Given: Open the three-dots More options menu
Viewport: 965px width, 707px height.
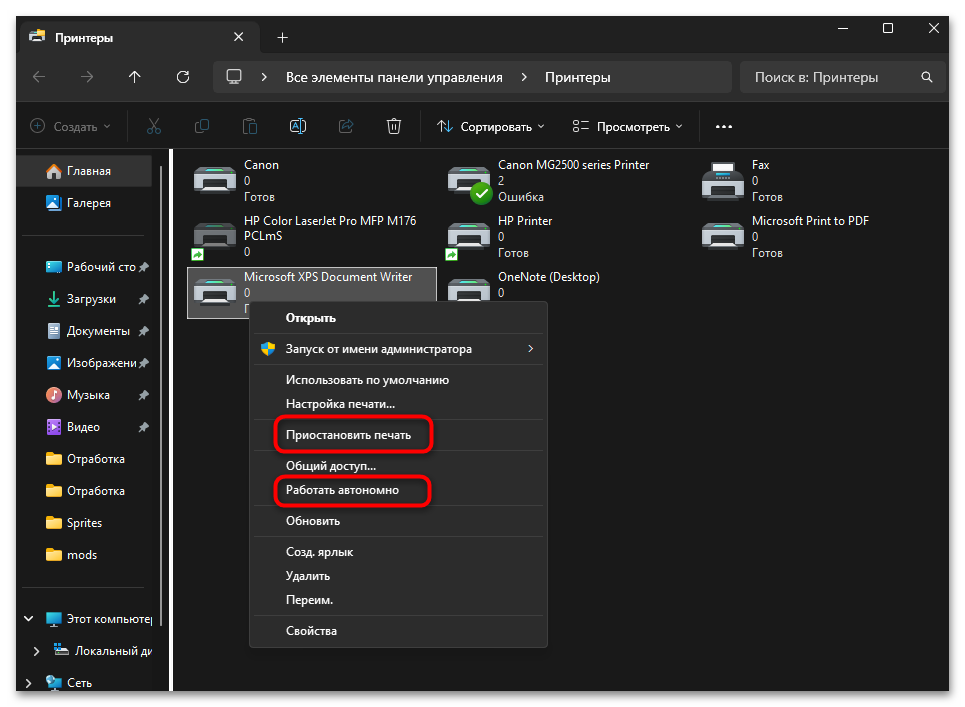Looking at the screenshot, I should pyautogui.click(x=724, y=127).
